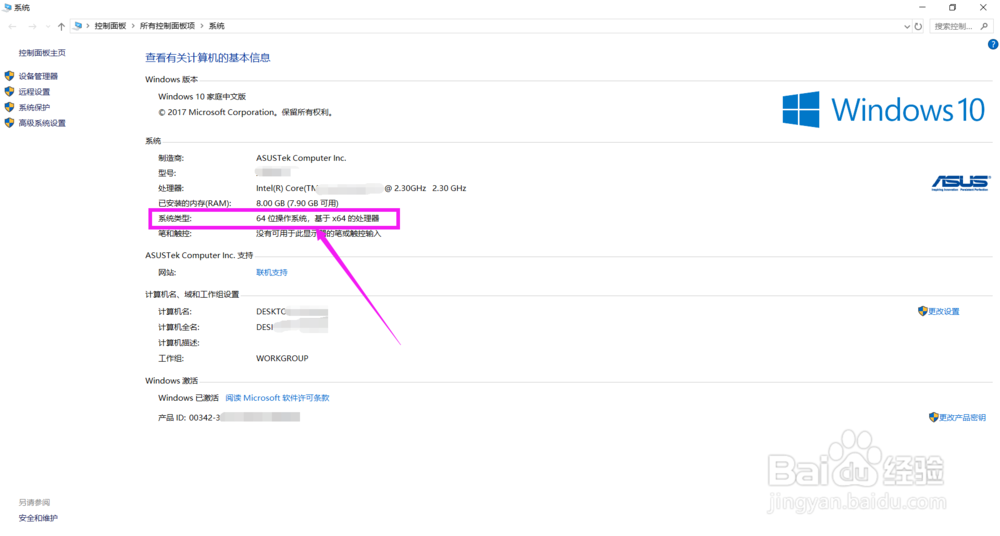Viewport: 1000px width, 536px height.
Task: Close the system window
Action: coord(983,8)
